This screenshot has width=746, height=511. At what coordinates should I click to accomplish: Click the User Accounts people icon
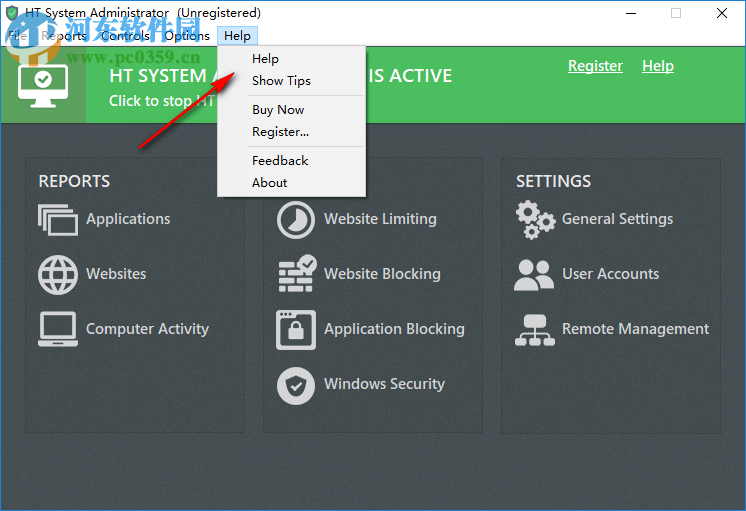pyautogui.click(x=534, y=275)
